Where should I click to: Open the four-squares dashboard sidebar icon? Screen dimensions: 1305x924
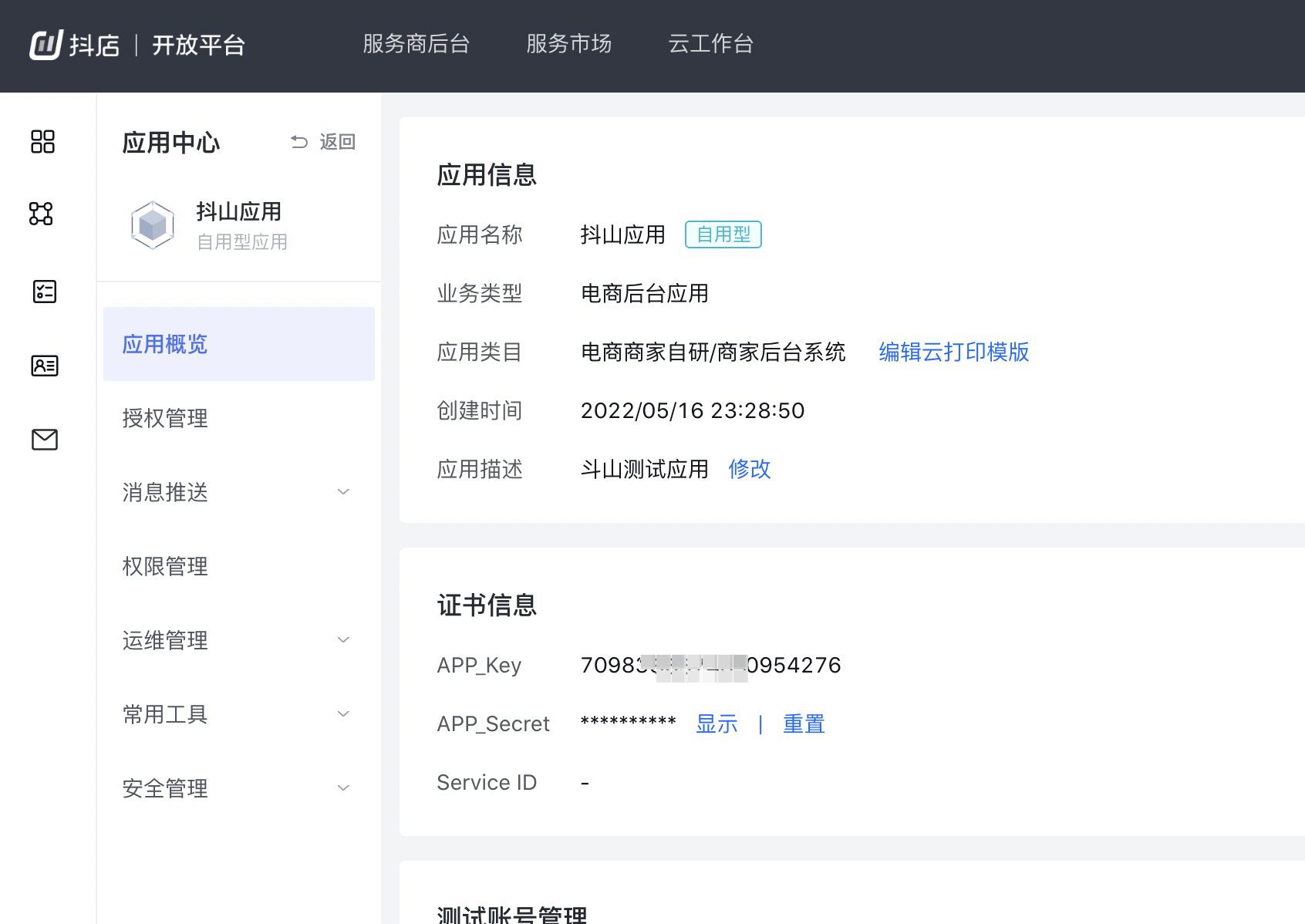click(42, 142)
